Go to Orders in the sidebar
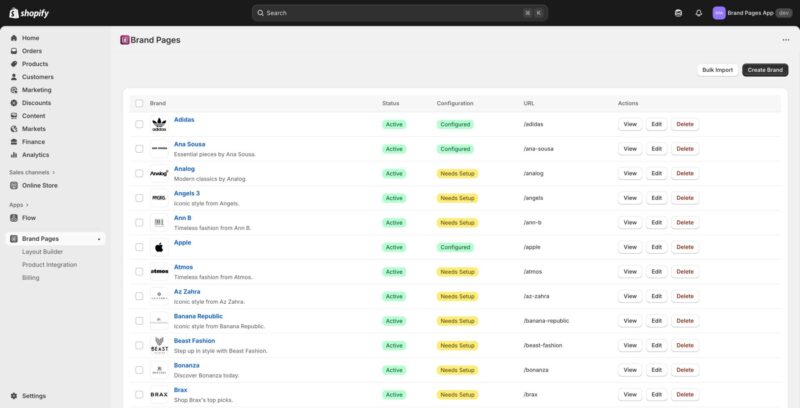 pyautogui.click(x=32, y=51)
